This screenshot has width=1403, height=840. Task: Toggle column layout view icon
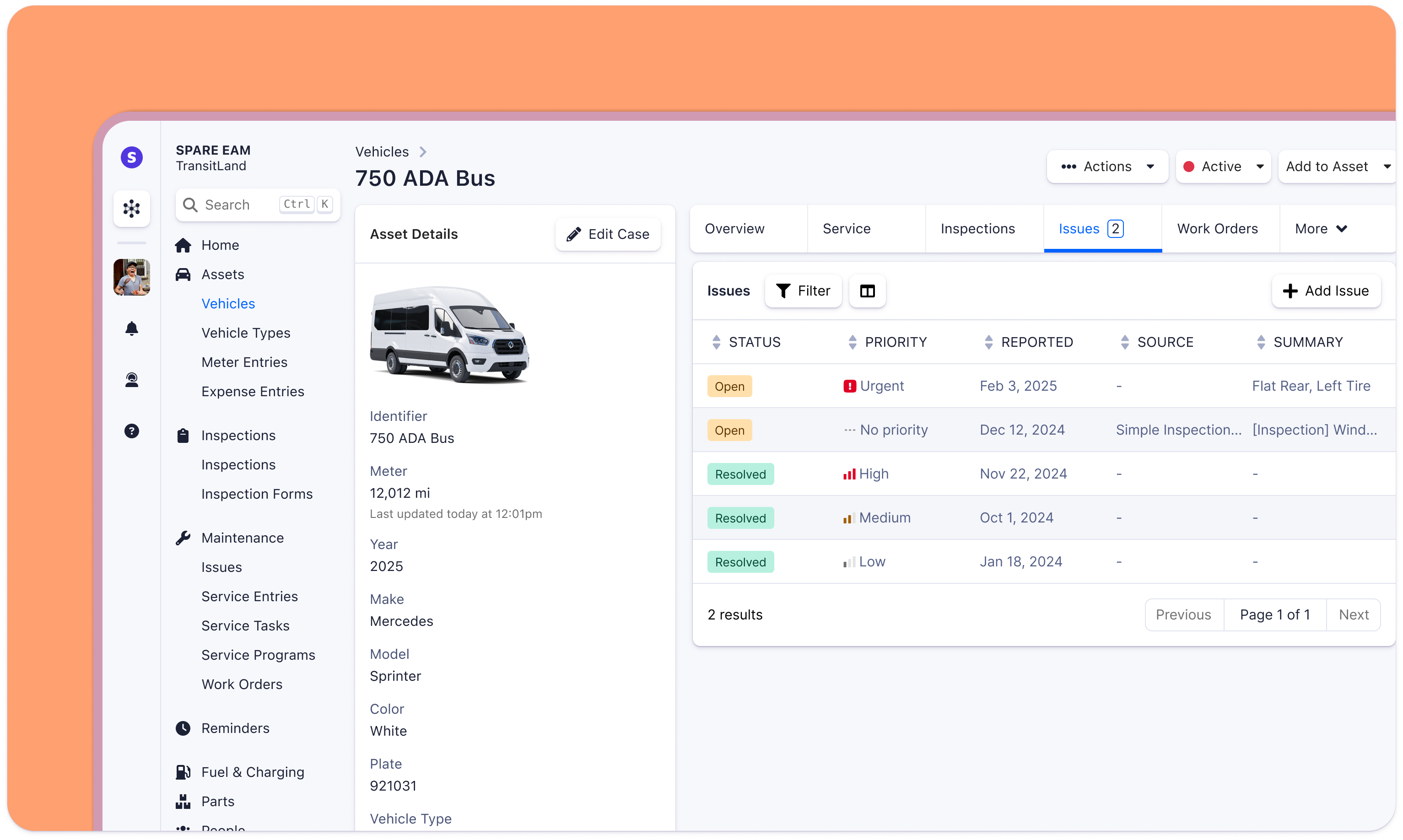(x=867, y=291)
